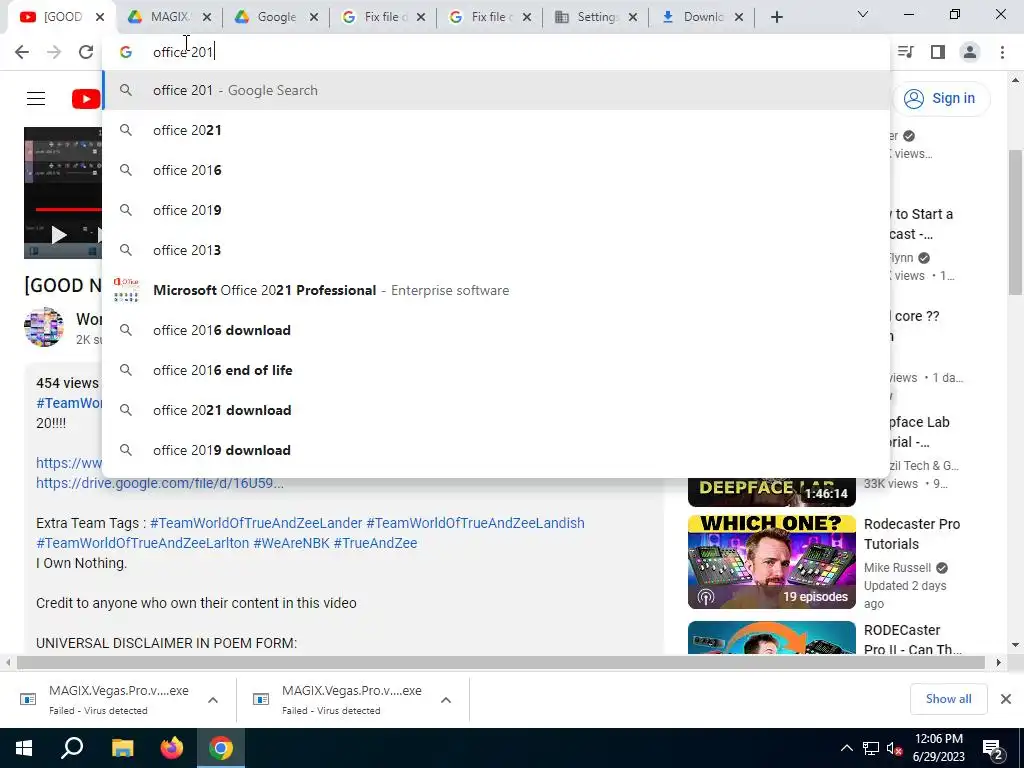Reload the page with refresh icon
The height and width of the screenshot is (768, 1024).
[x=86, y=52]
